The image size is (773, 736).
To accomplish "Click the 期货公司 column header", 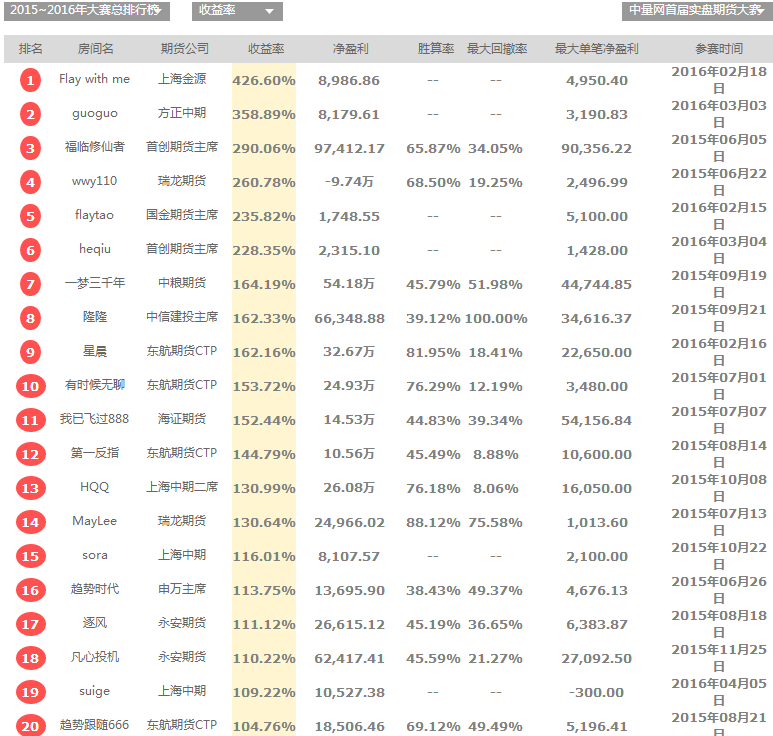I will click(185, 49).
